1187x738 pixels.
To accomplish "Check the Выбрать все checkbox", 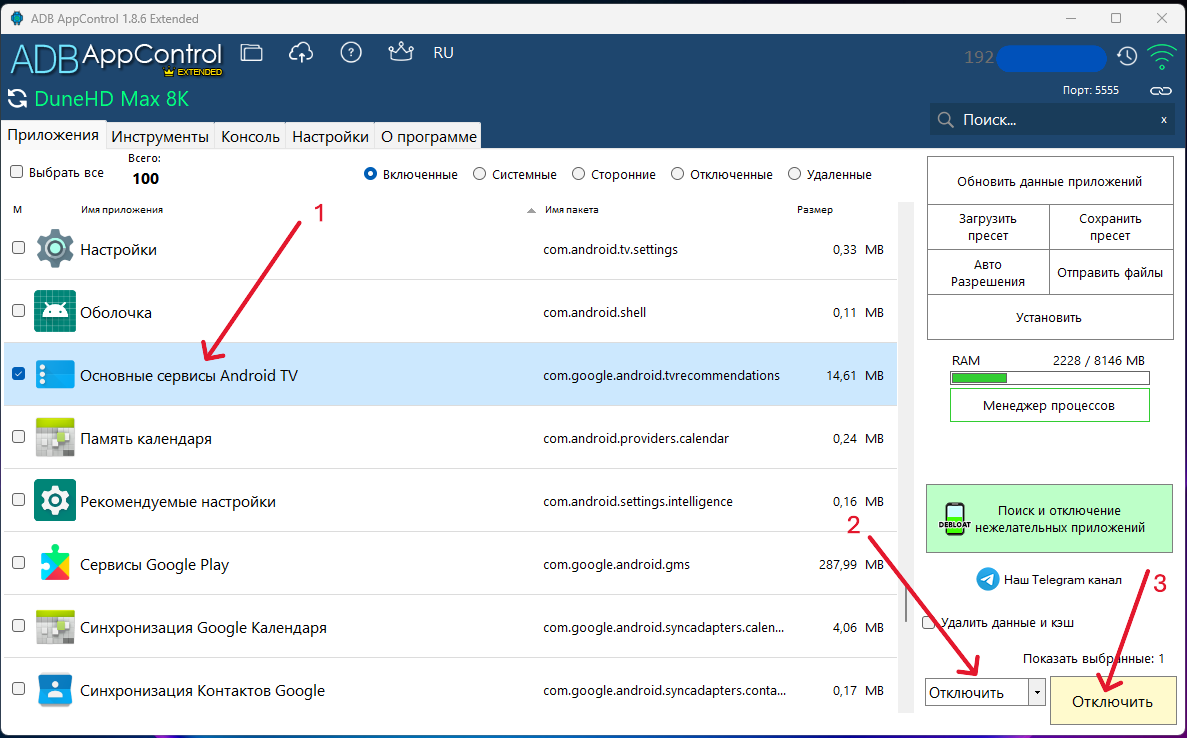I will point(17,172).
